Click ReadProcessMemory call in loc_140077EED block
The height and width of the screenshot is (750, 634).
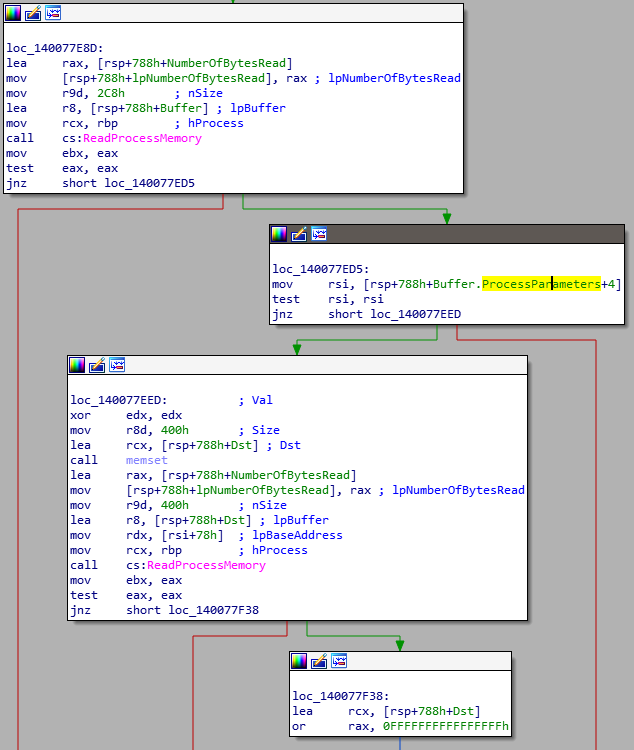click(x=206, y=565)
